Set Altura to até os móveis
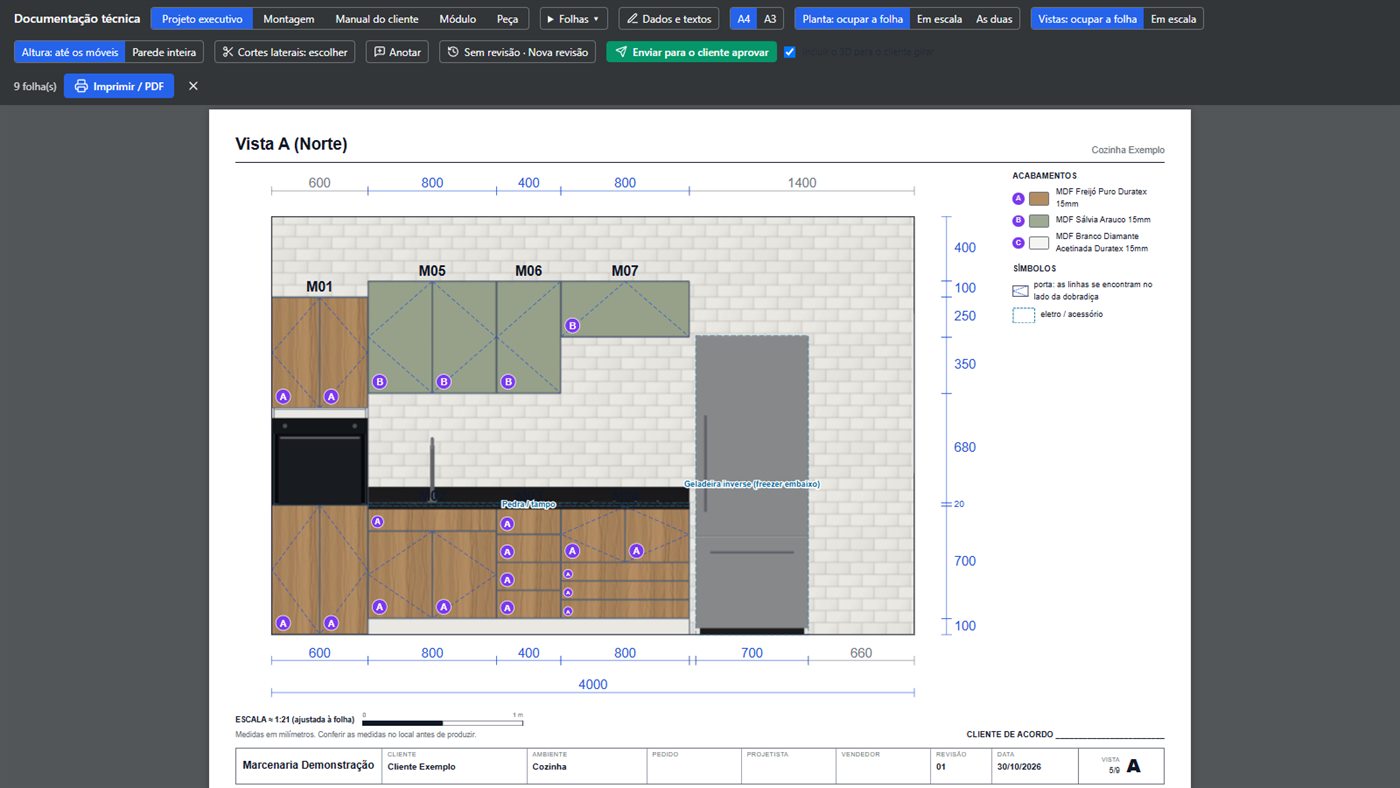This screenshot has height=788, width=1400. coord(70,52)
